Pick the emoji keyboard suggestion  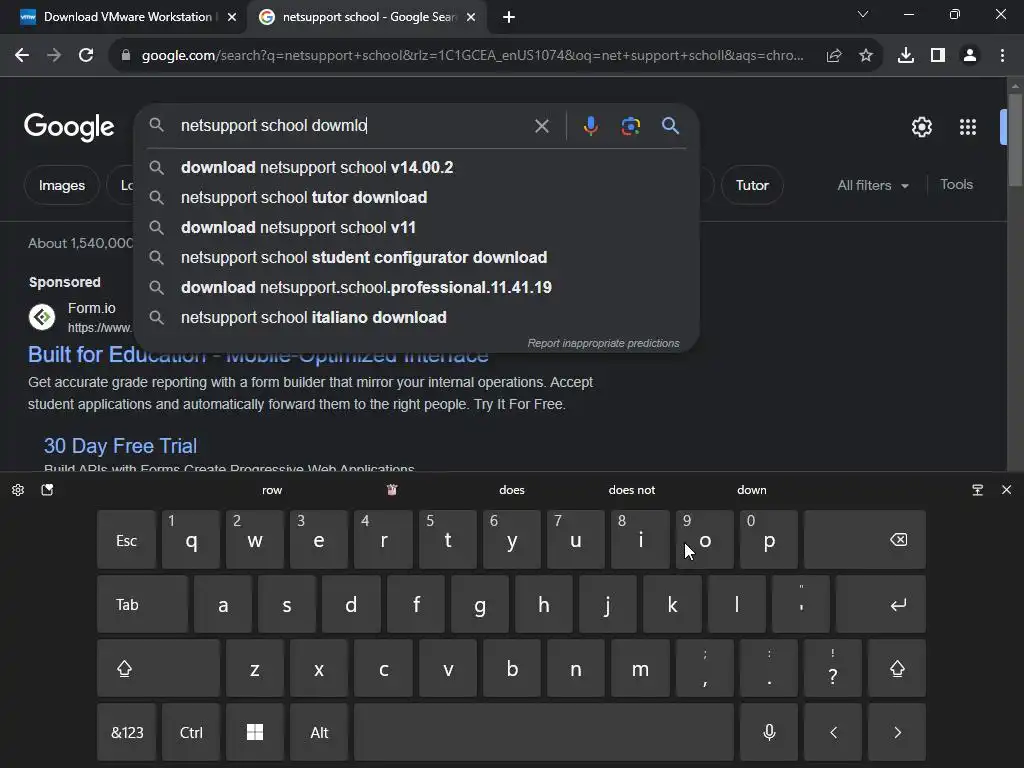tap(392, 490)
